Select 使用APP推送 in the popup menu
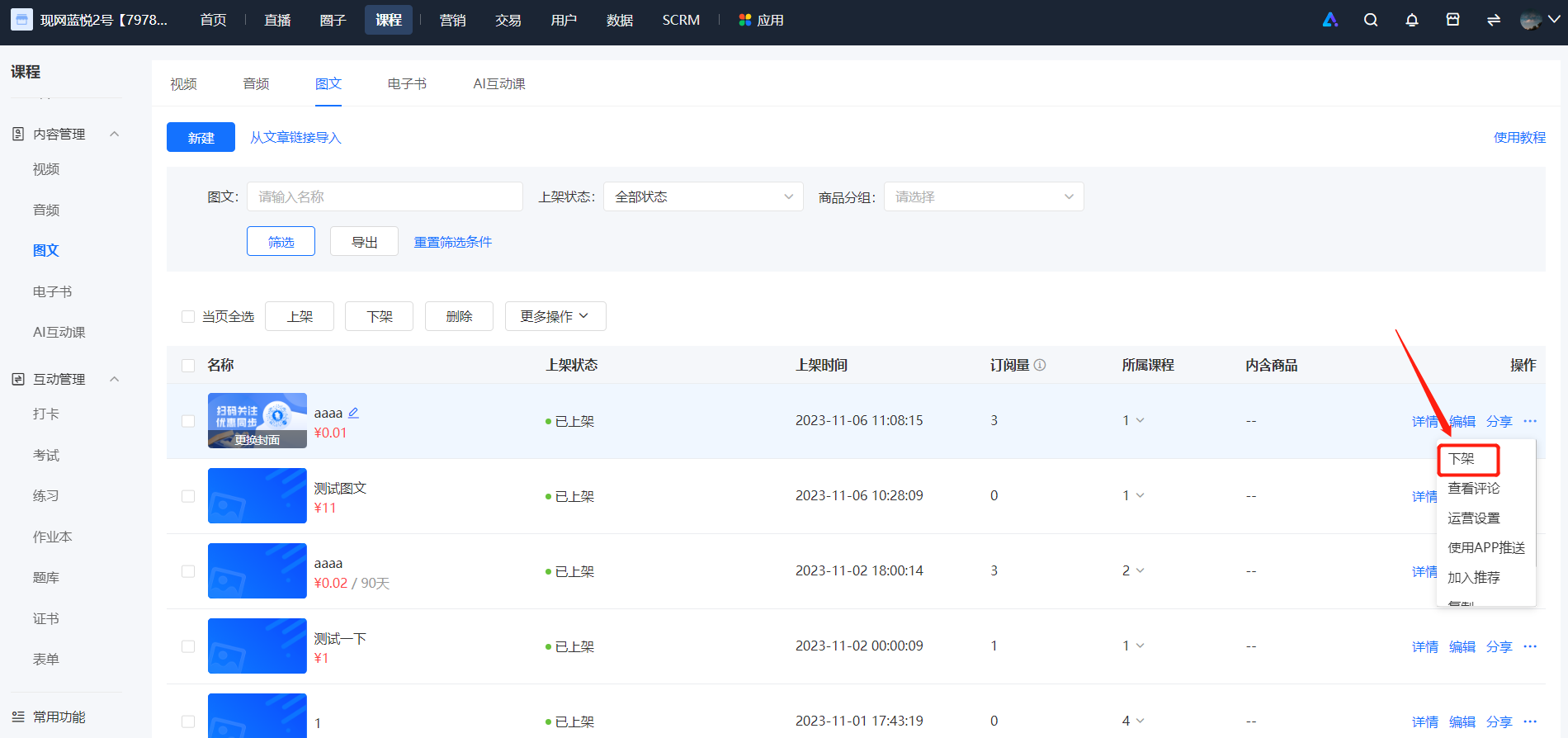 [1485, 548]
